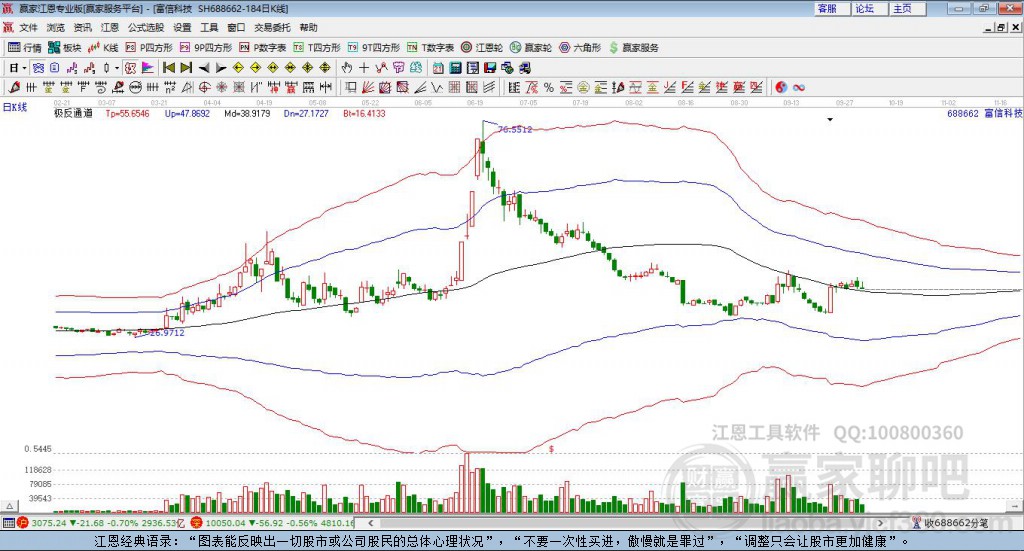
Task: Click the 论坛 forum button
Action: point(869,8)
